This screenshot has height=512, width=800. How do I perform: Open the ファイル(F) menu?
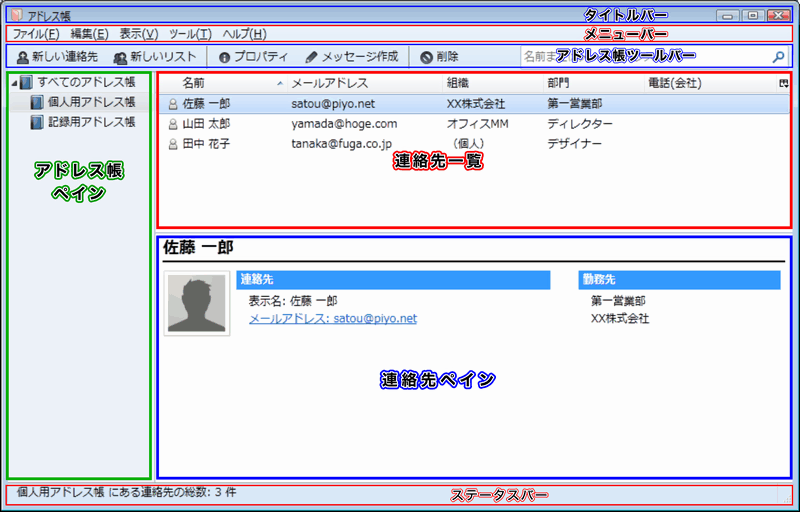pos(36,34)
